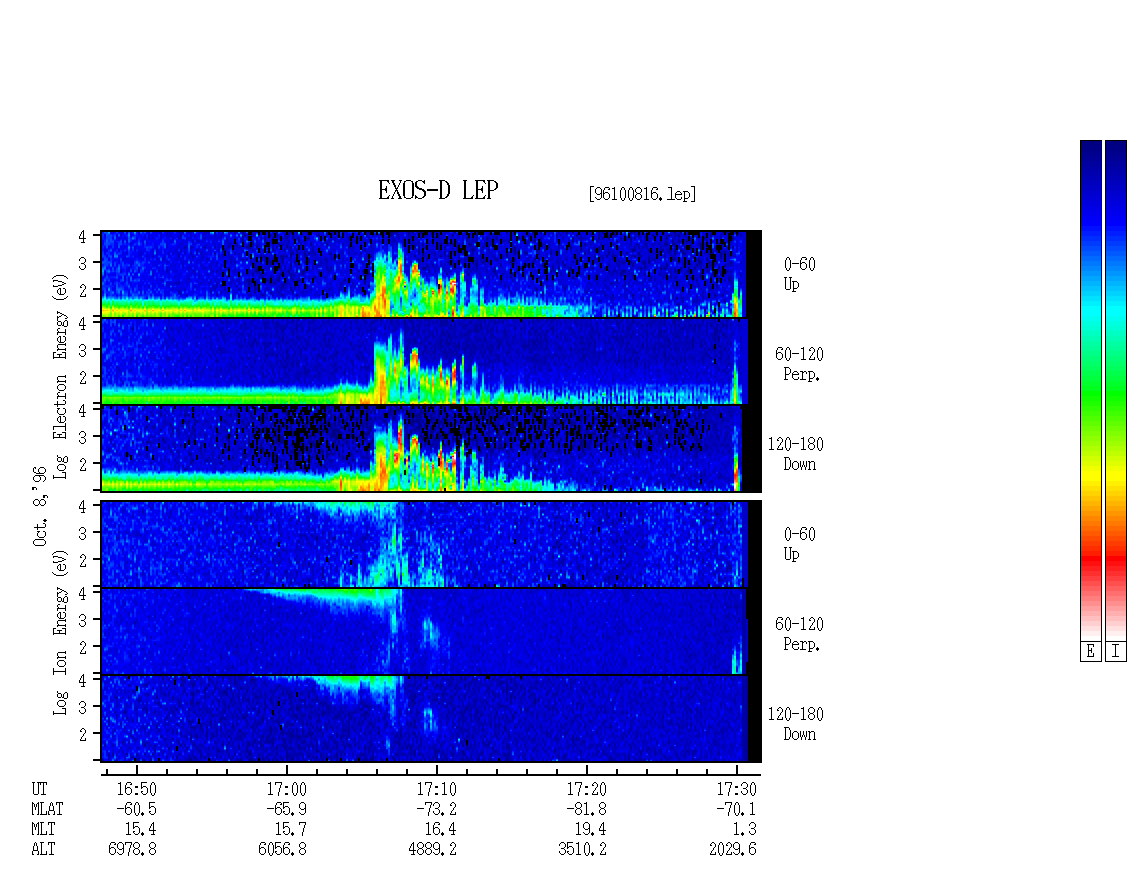This screenshot has height=875, width=1130.
Task: Click the MLAT value -73.2
Action: click(436, 809)
